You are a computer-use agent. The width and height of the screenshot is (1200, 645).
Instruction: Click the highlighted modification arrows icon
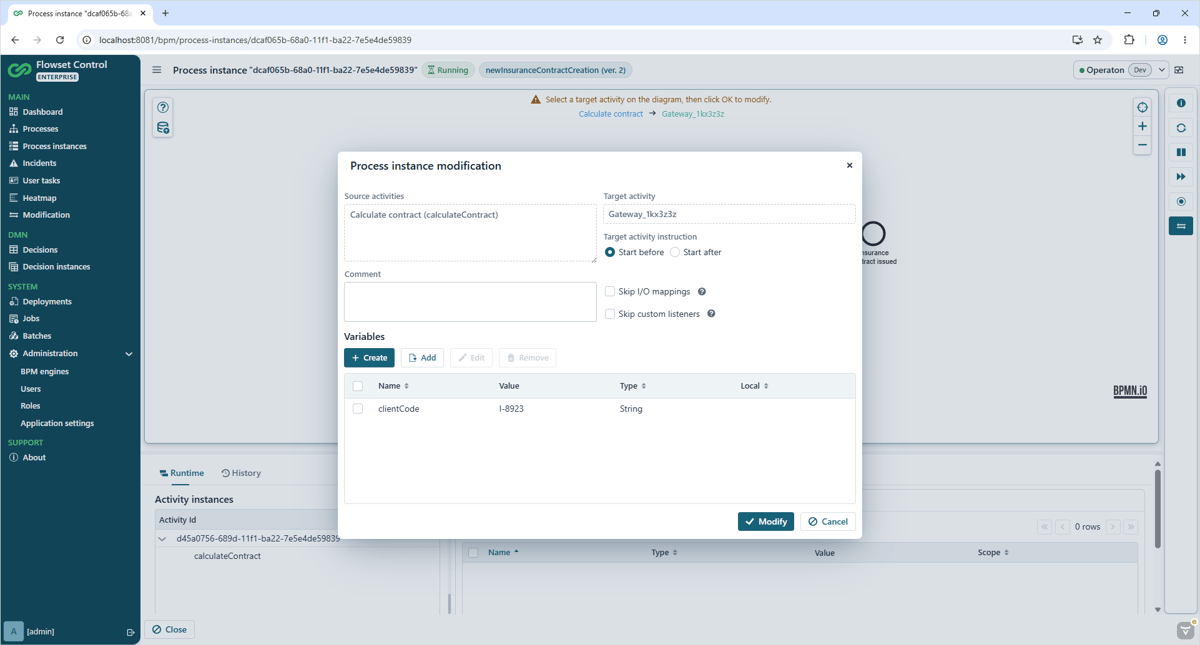tap(1181, 226)
